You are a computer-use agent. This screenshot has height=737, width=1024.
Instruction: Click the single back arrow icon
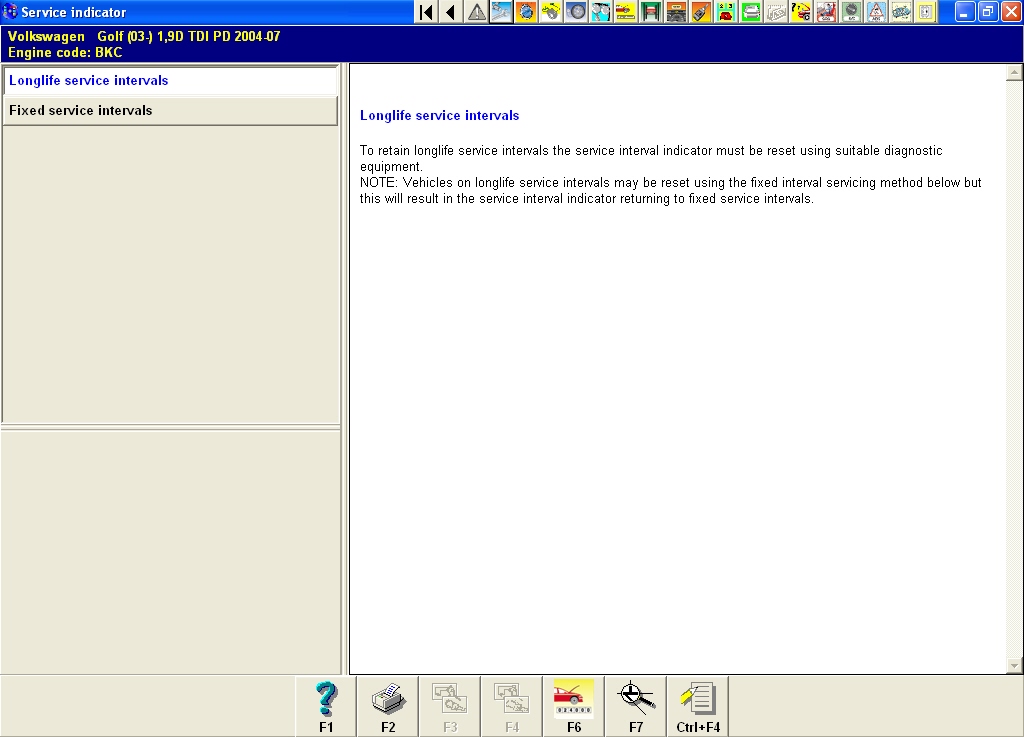coord(451,12)
